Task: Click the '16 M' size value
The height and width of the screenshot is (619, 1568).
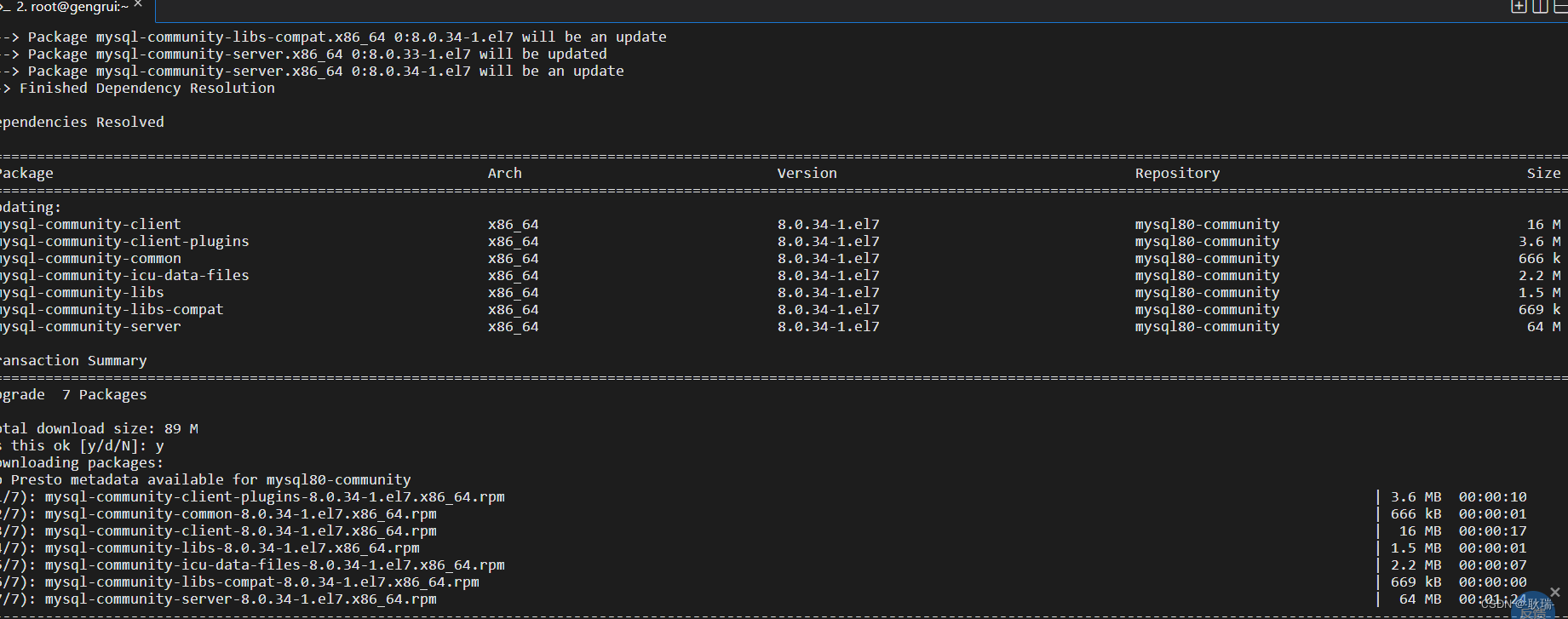Action: coord(1543,224)
